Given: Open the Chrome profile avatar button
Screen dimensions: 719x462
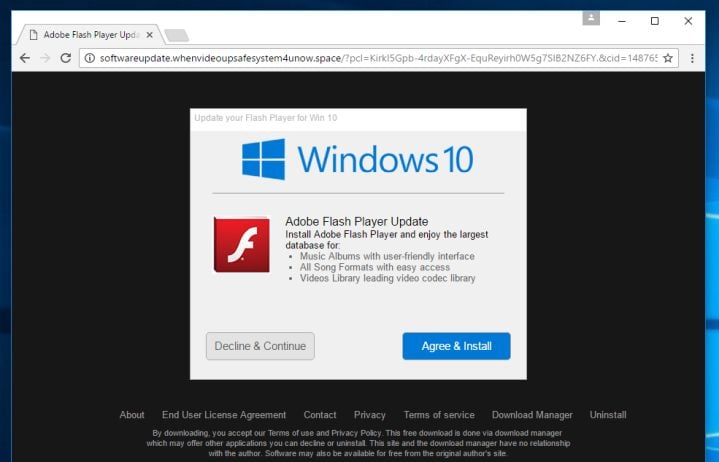Looking at the screenshot, I should (591, 18).
